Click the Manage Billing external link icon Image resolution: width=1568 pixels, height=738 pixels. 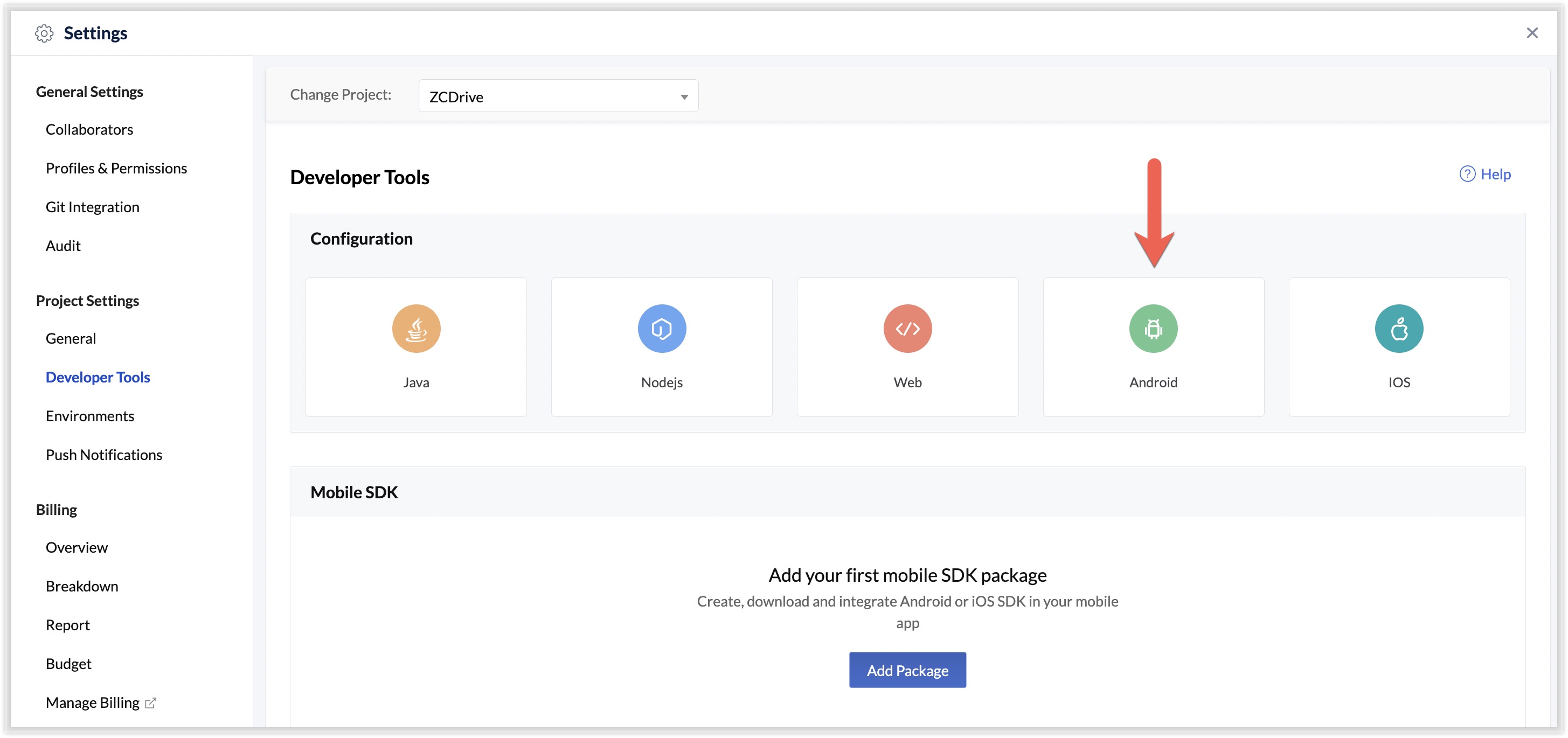pyautogui.click(x=150, y=702)
